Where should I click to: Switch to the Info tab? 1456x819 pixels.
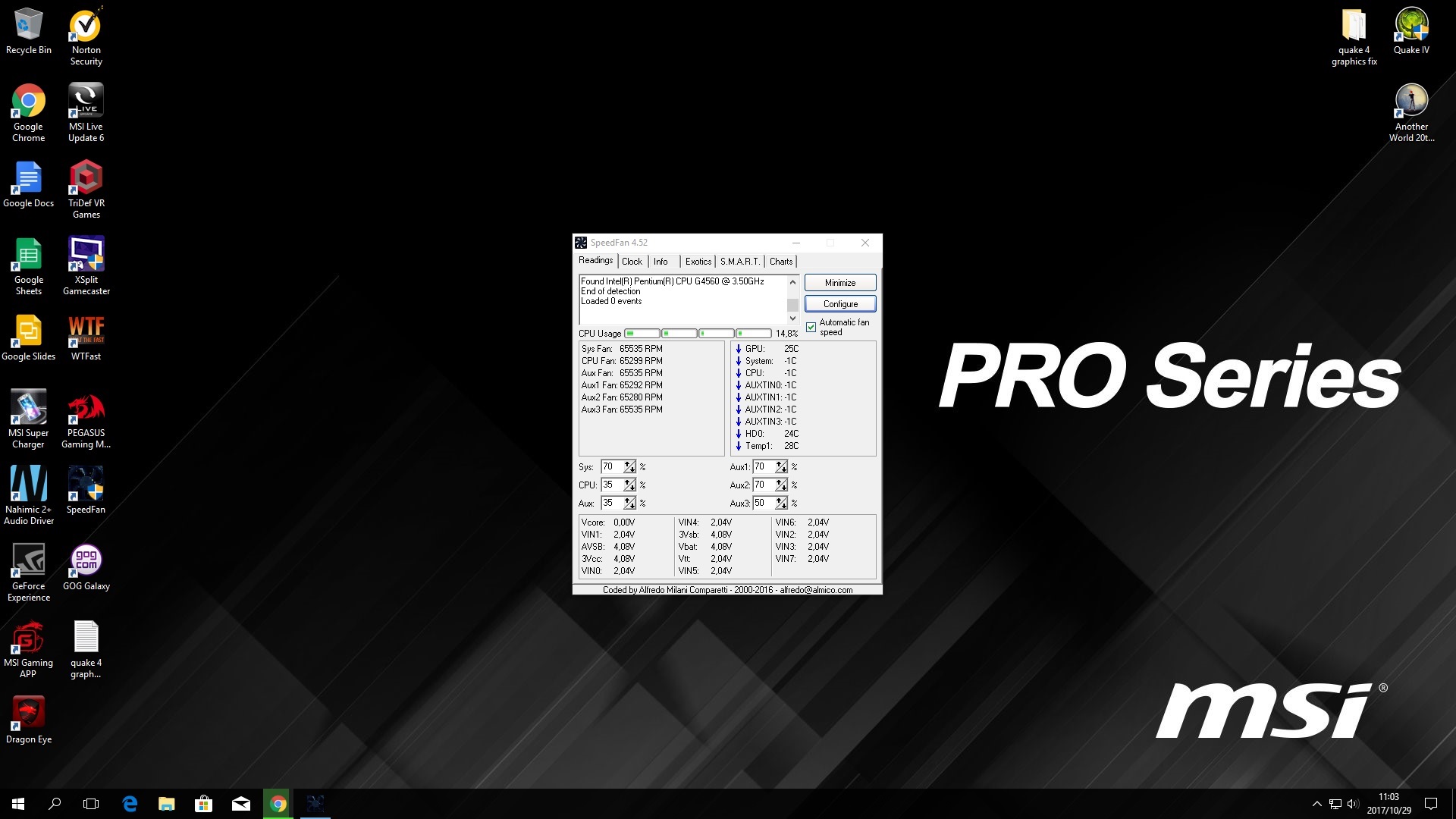tap(661, 262)
